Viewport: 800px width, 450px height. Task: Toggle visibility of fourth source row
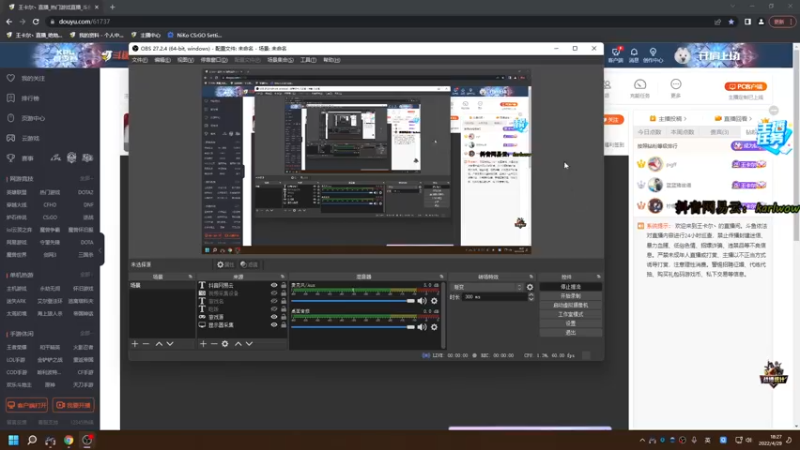pyautogui.click(x=274, y=309)
